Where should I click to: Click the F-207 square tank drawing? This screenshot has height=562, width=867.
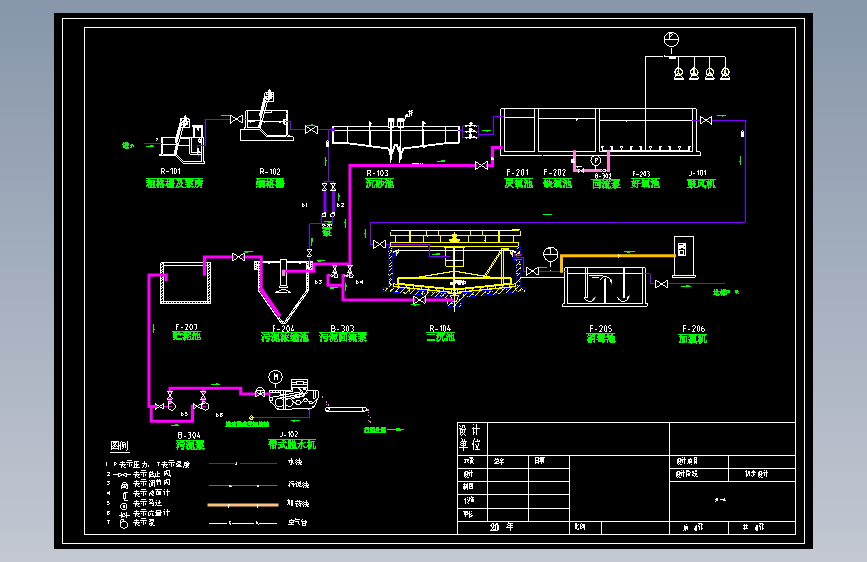[185, 283]
